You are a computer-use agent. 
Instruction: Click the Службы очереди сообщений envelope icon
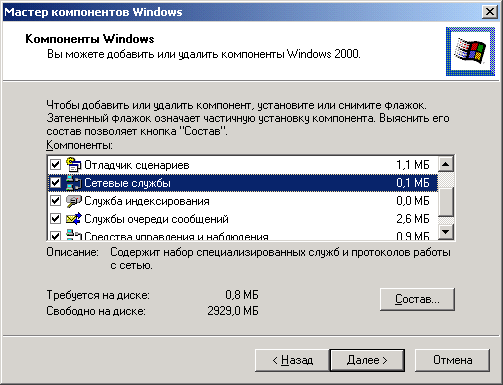(x=74, y=219)
